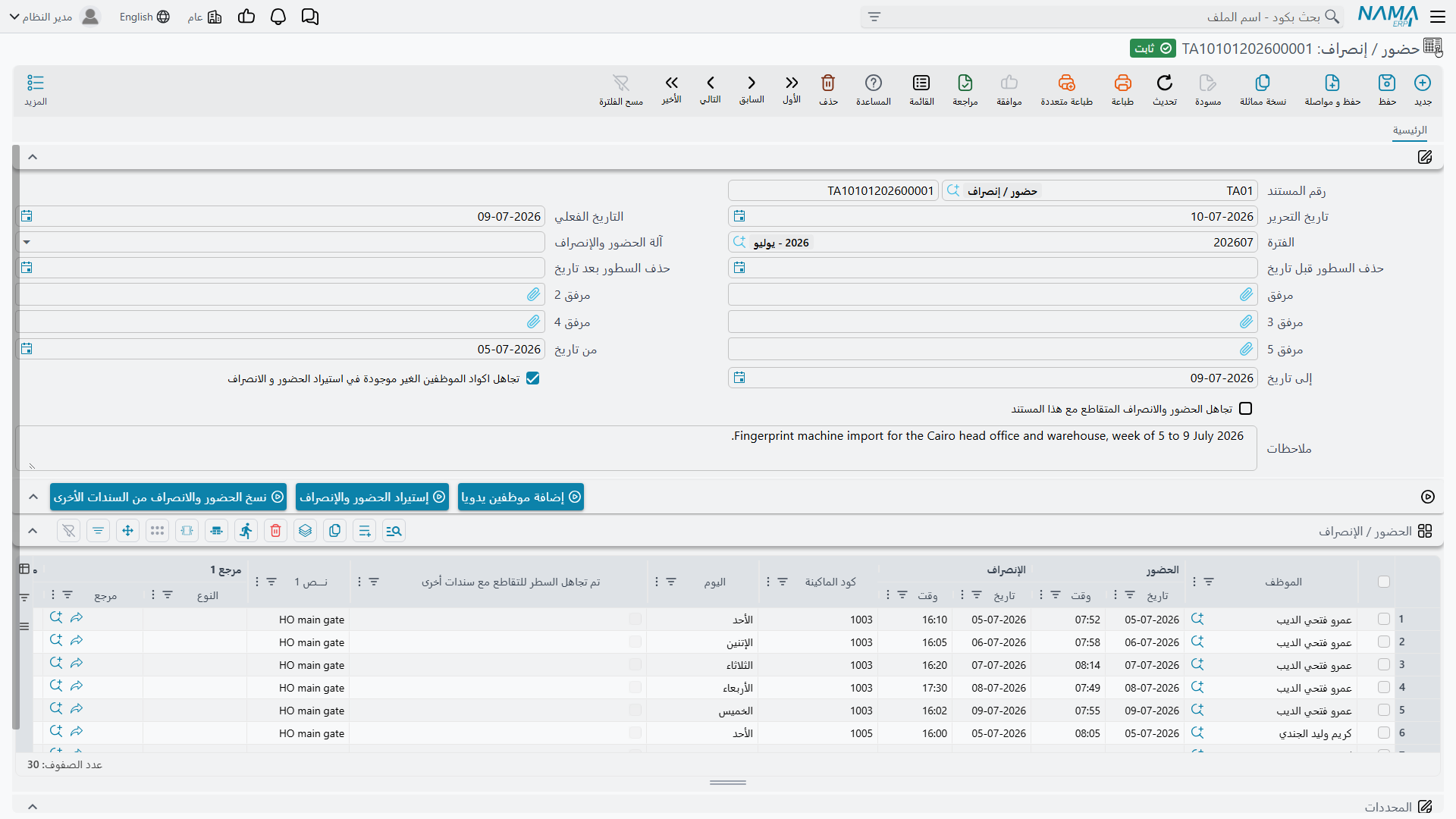Go to السابق previous record
The image size is (1456, 819).
pyautogui.click(x=752, y=83)
